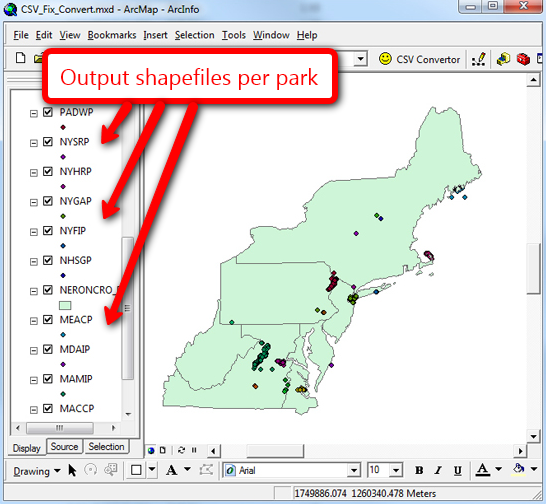Open the Arial font dropdown
This screenshot has width=546, height=504.
(353, 471)
